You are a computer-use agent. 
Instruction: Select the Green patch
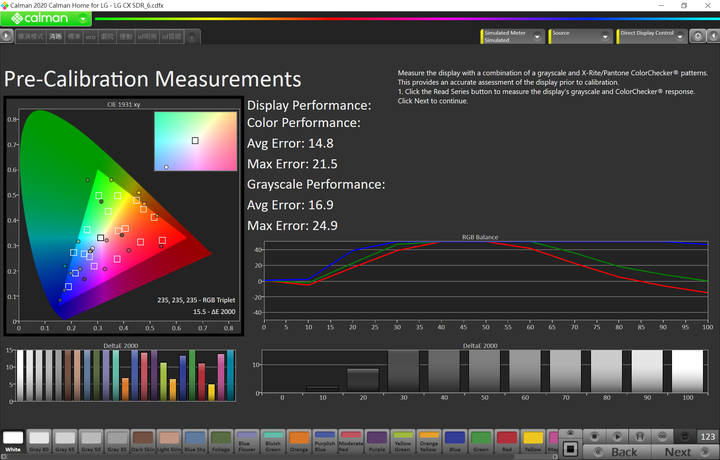[481, 441]
